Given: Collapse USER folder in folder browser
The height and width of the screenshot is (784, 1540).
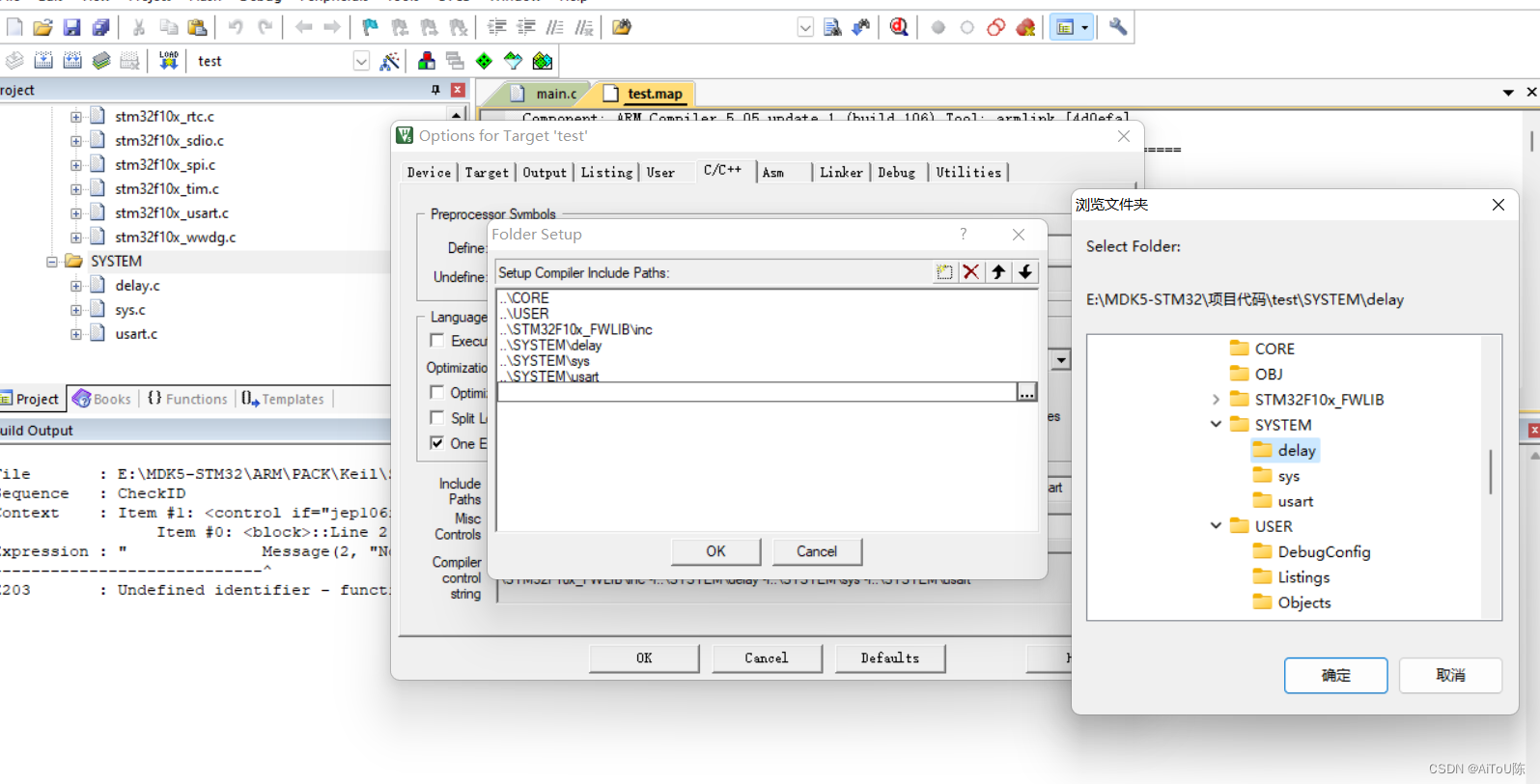Looking at the screenshot, I should click(1216, 526).
